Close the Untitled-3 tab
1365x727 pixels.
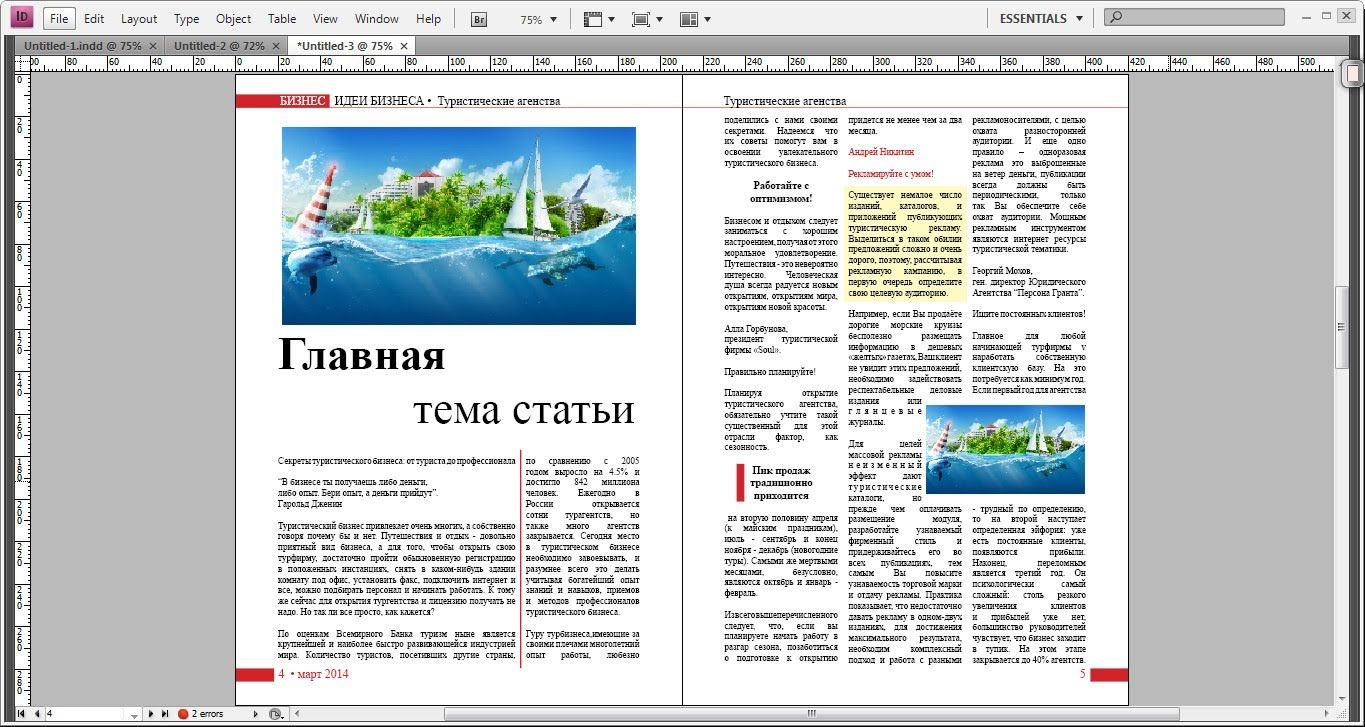(x=404, y=46)
